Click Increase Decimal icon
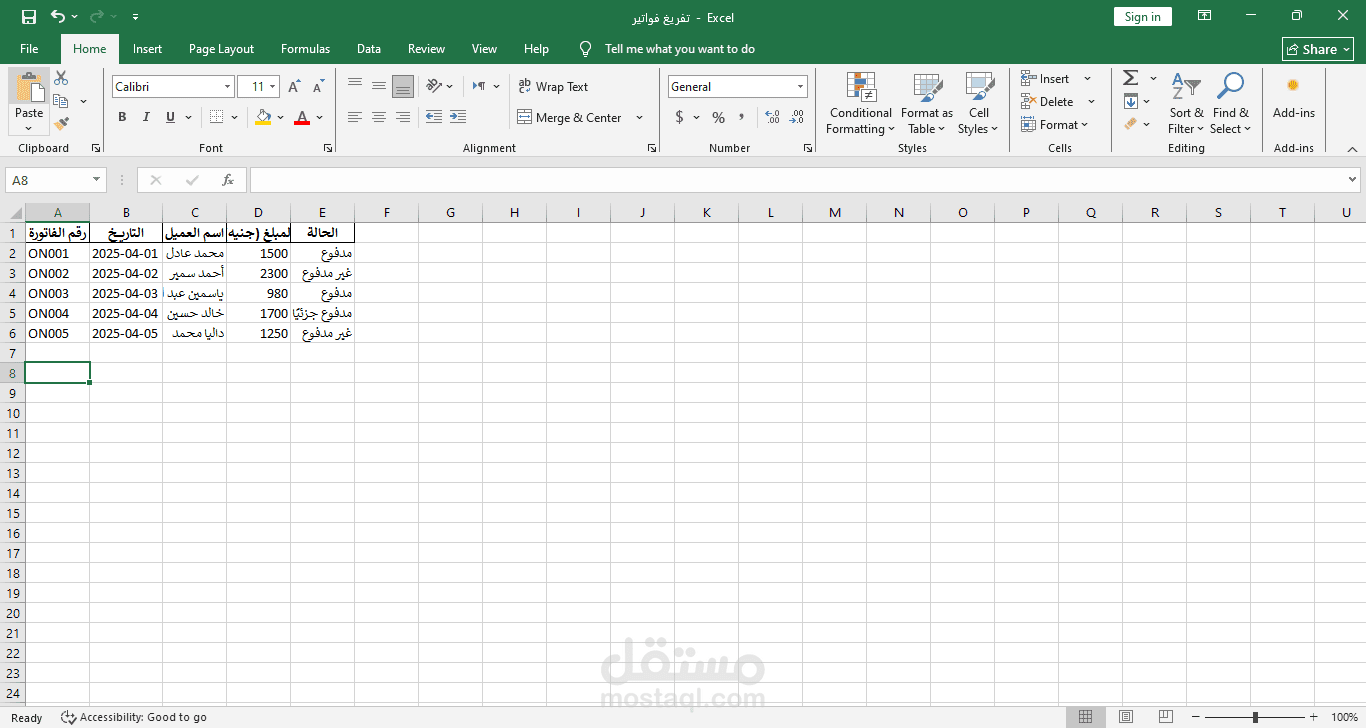The height and width of the screenshot is (728, 1366). click(773, 117)
